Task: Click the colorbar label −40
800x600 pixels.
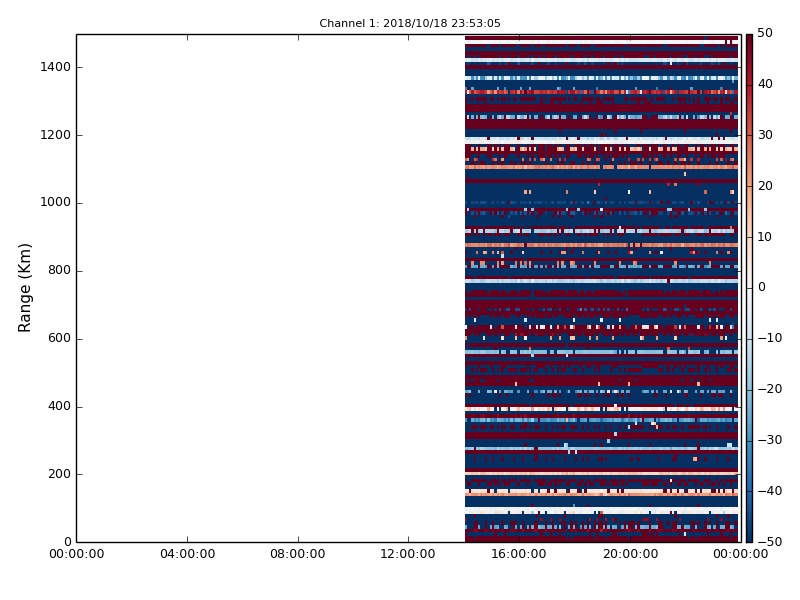Action: (x=770, y=491)
